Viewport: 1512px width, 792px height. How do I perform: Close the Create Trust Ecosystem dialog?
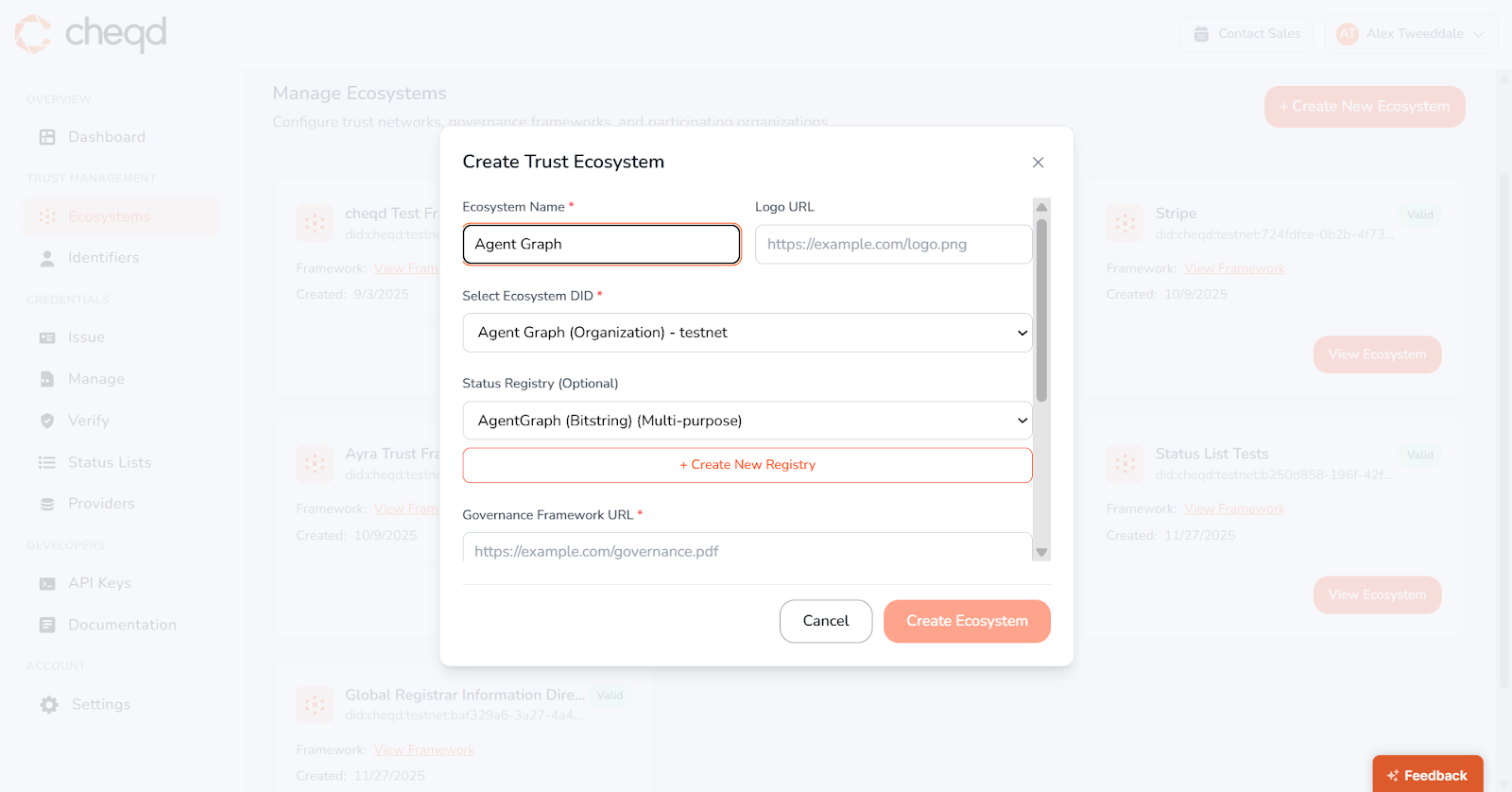tap(1038, 163)
